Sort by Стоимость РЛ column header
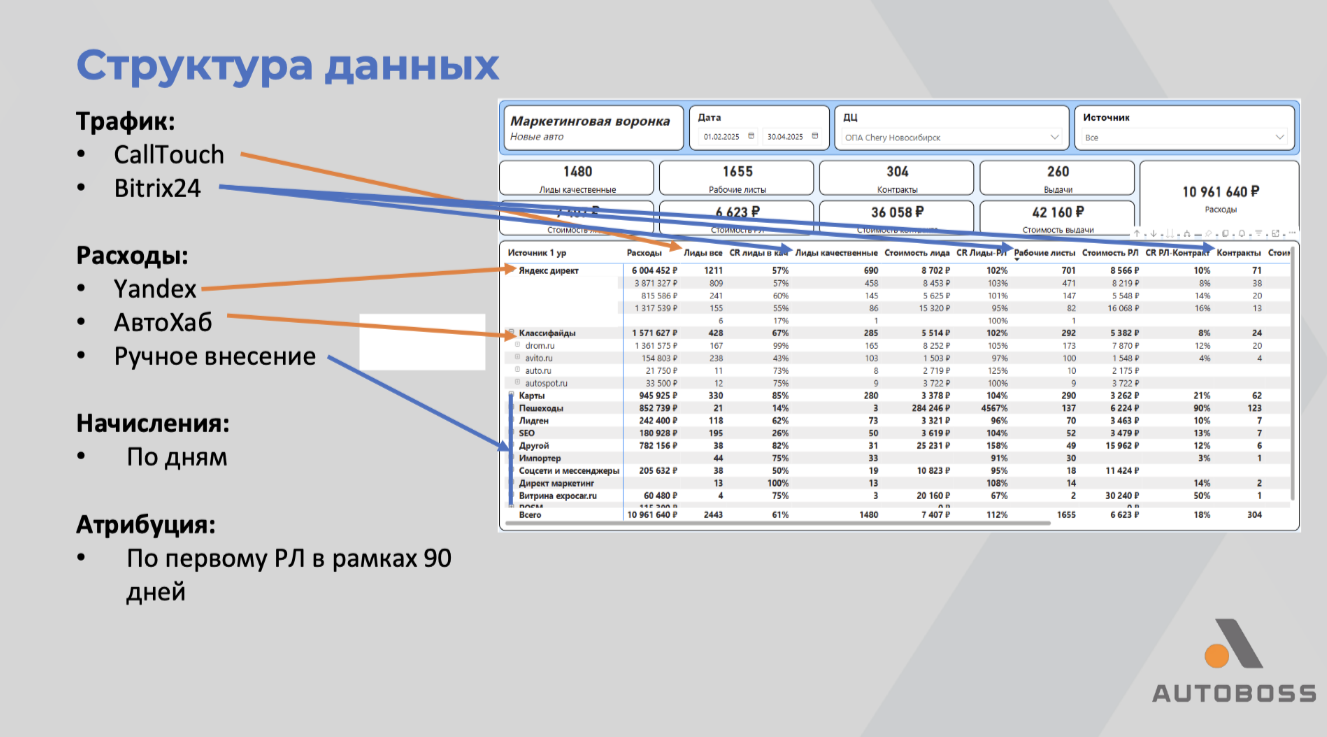 tap(1110, 253)
